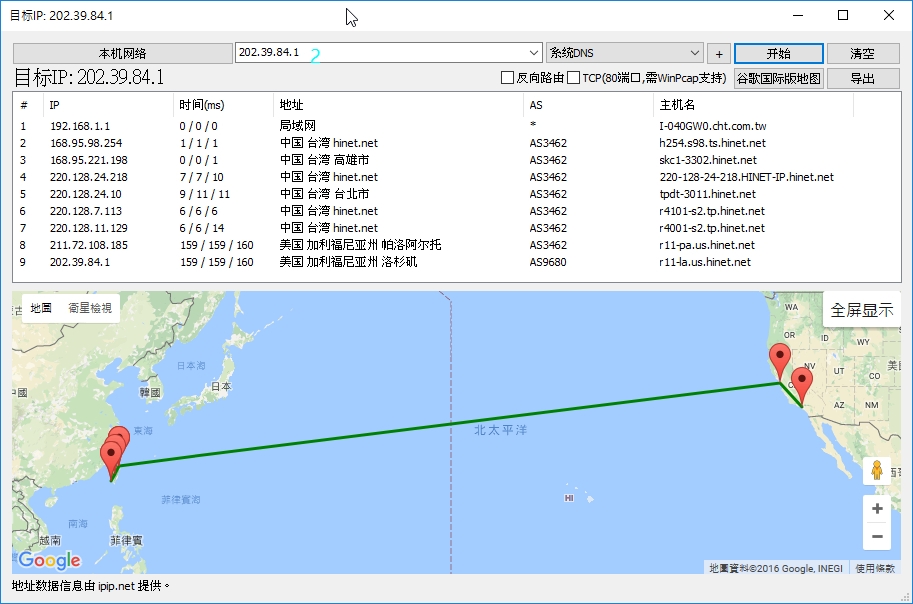Click hostname r11-pa.us.hinet.net
This screenshot has height=604, width=913.
click(707, 245)
